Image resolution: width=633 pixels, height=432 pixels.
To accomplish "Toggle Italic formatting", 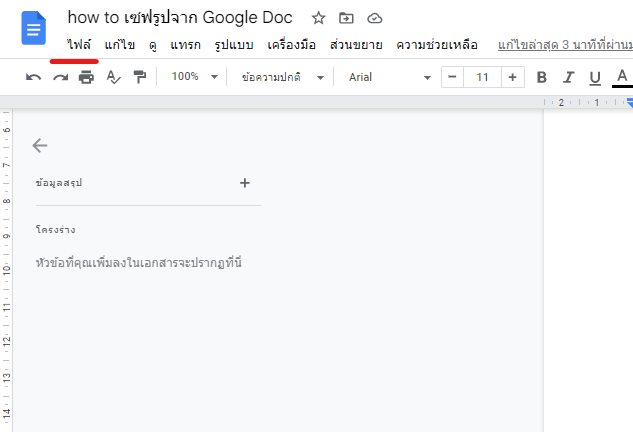I will click(x=568, y=77).
